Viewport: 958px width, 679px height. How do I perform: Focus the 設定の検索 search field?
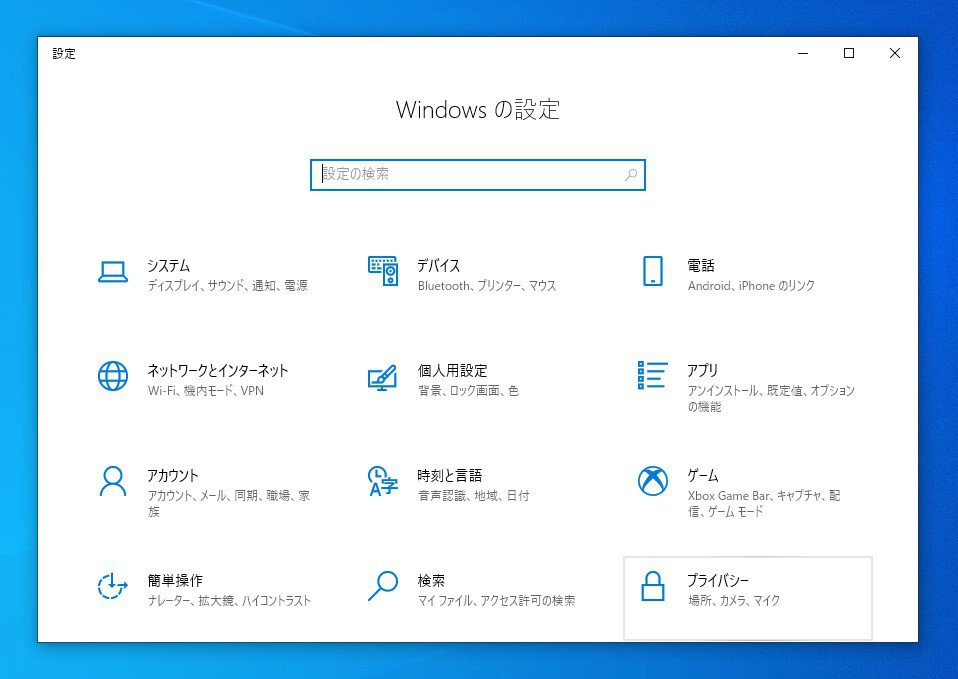coord(478,175)
